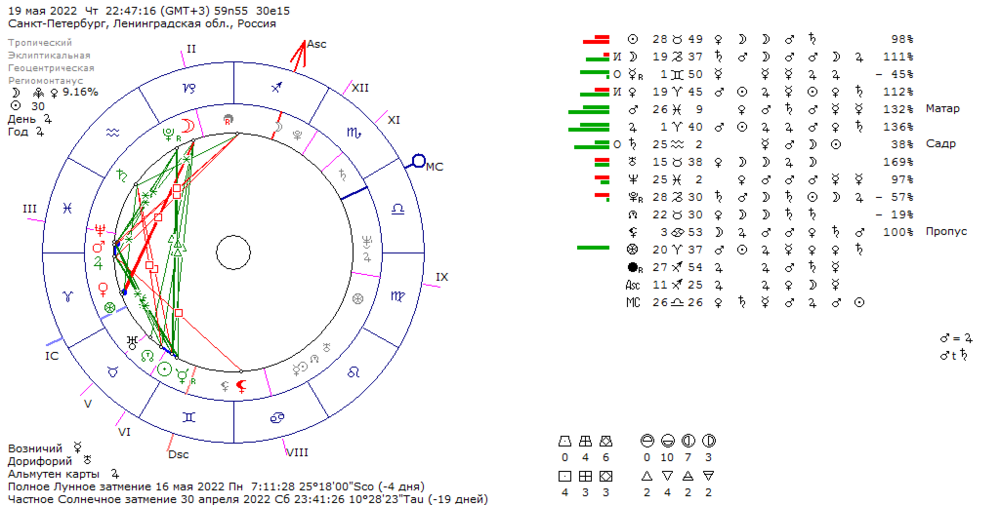Image resolution: width=1000 pixels, height=505 pixels.
Task: Select the red Black Moon Lilith crescent in the wheel
Action: pyautogui.click(x=241, y=386)
